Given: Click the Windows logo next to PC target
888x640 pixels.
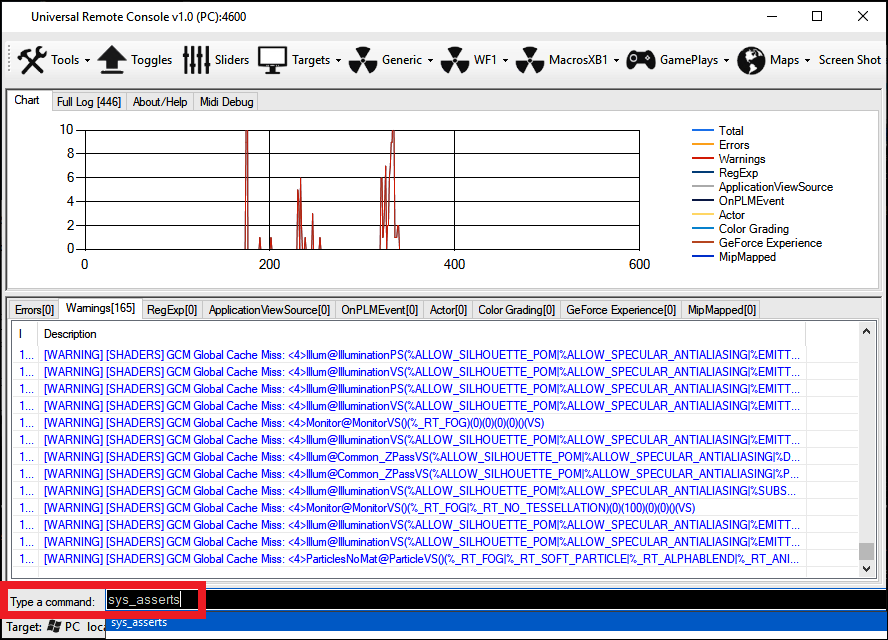Looking at the screenshot, I should tap(56, 626).
